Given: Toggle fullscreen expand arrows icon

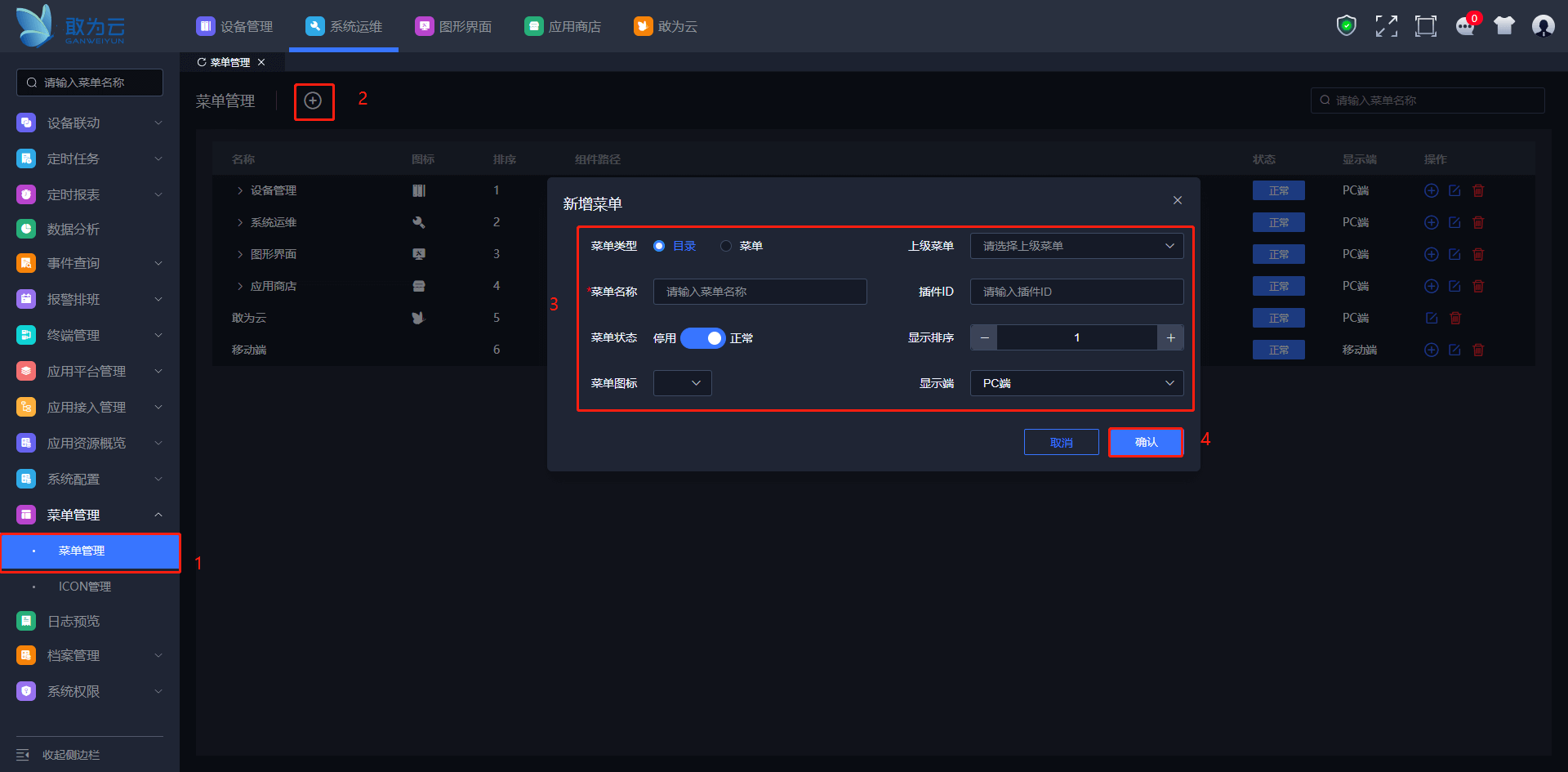Looking at the screenshot, I should pyautogui.click(x=1386, y=26).
